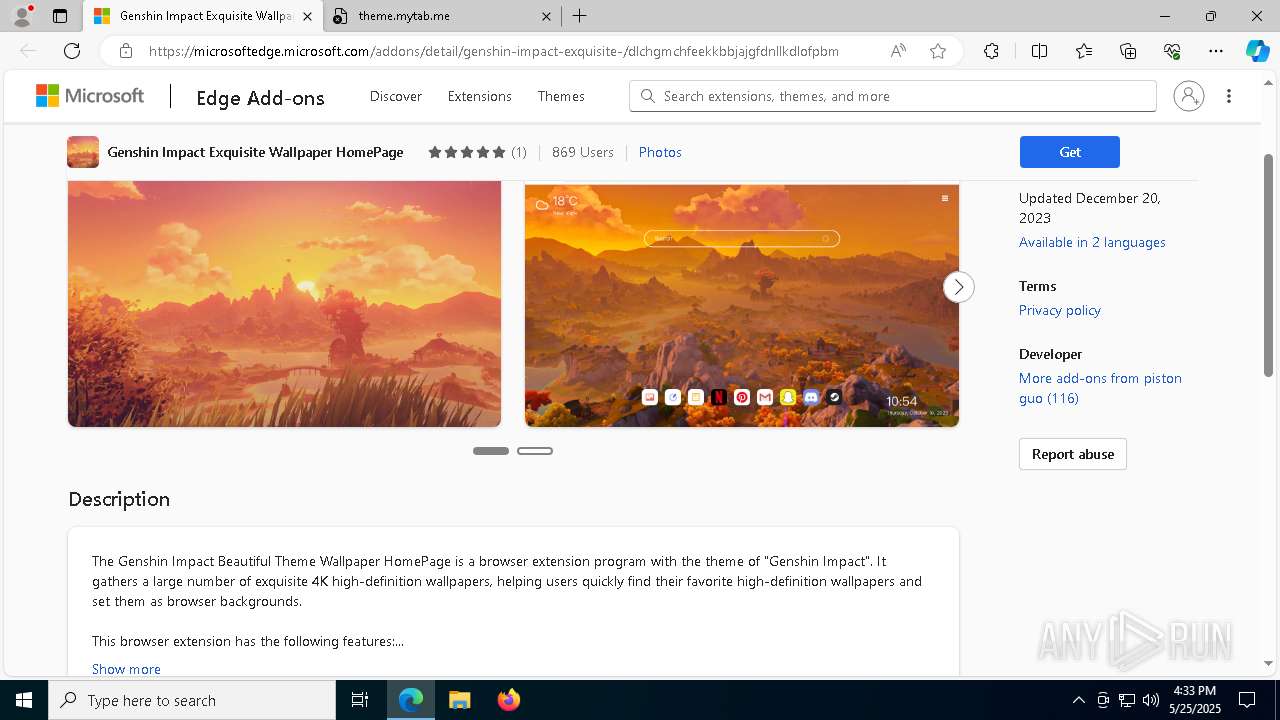
Task: Open the Extensions menu item
Action: coord(480,96)
